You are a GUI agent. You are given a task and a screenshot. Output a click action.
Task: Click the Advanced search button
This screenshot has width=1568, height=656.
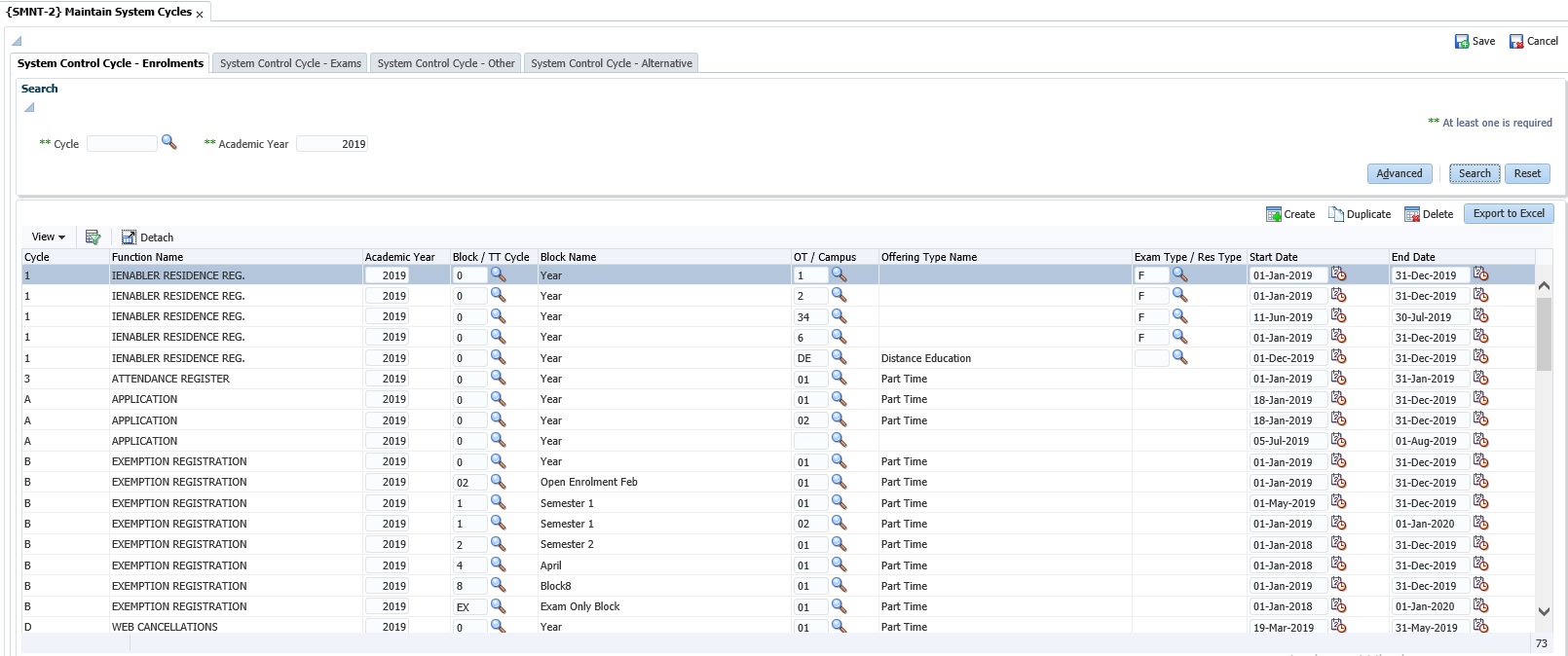pos(1399,173)
